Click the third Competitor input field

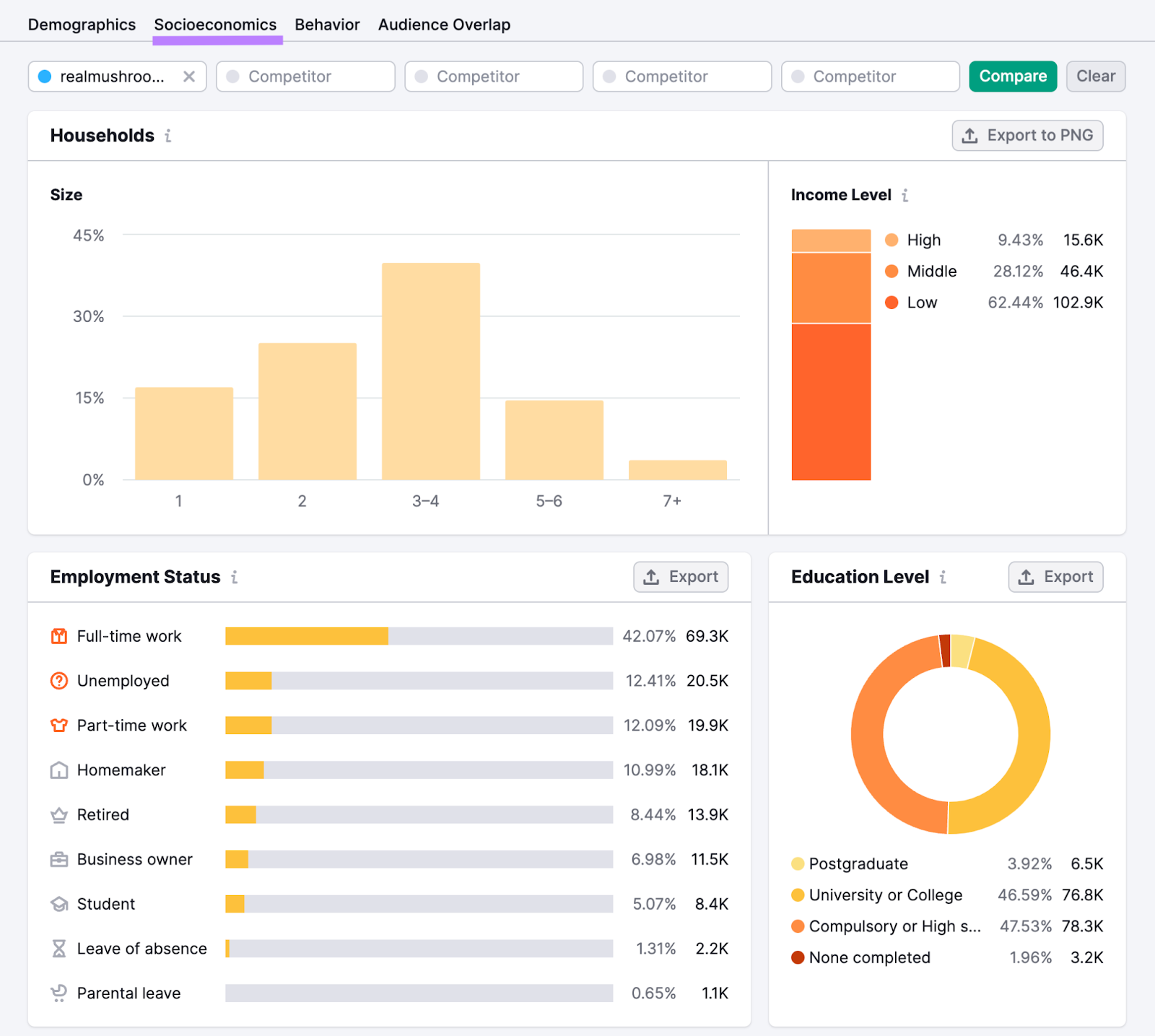[x=682, y=77]
